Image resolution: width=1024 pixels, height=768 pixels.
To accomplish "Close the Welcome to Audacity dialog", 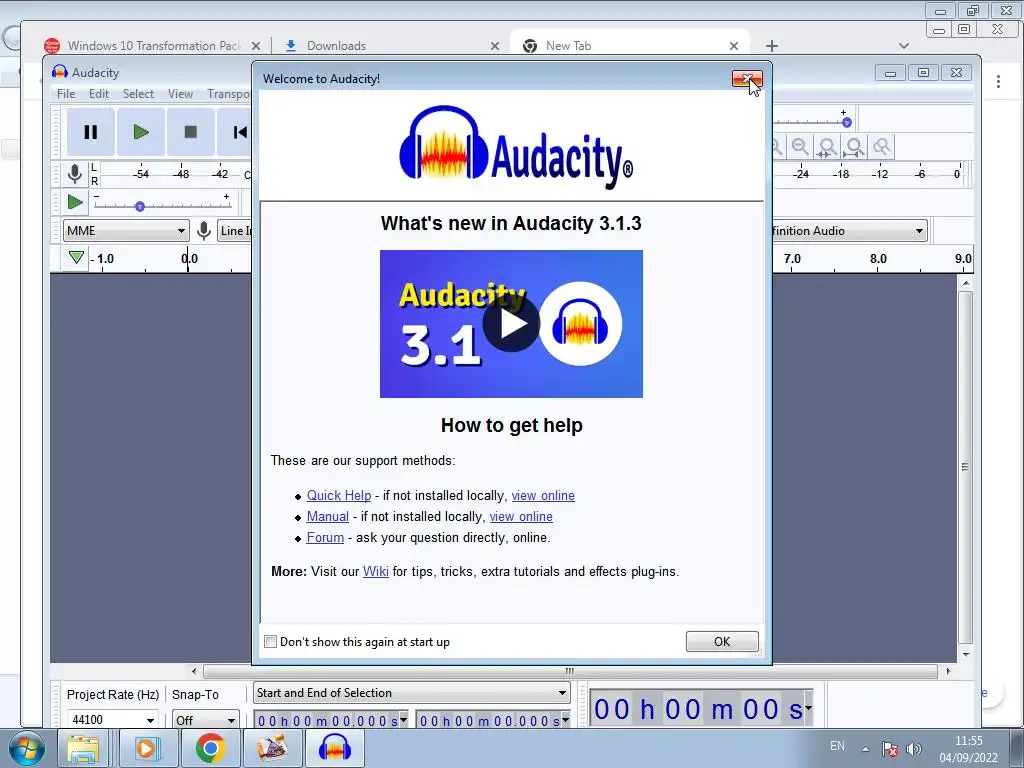I will [747, 79].
